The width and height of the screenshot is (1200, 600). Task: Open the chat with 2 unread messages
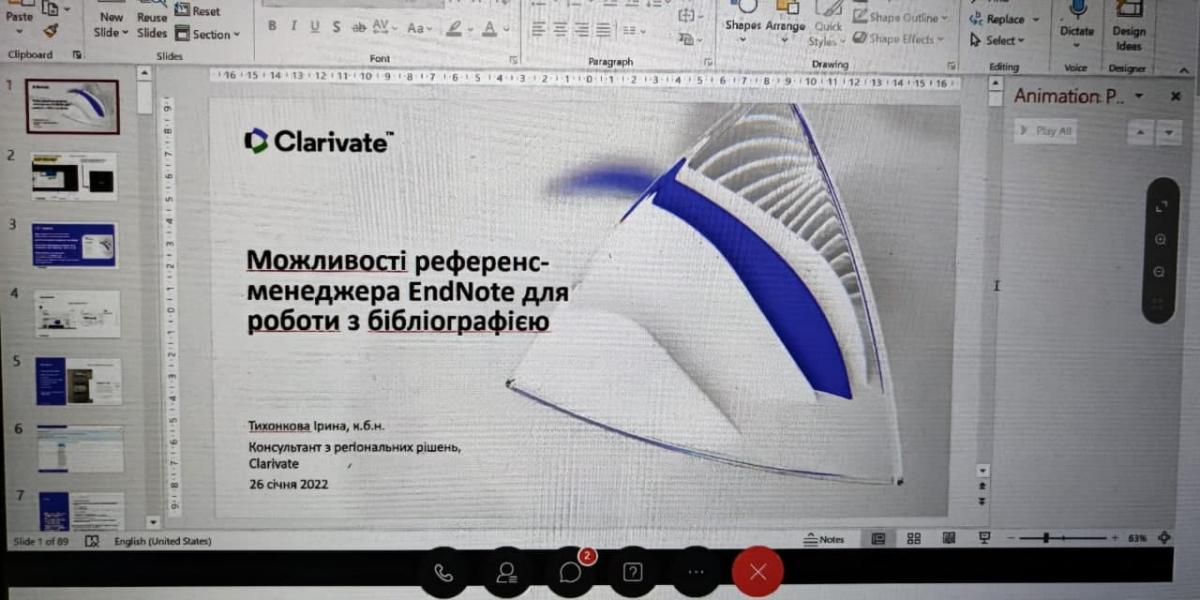(571, 572)
